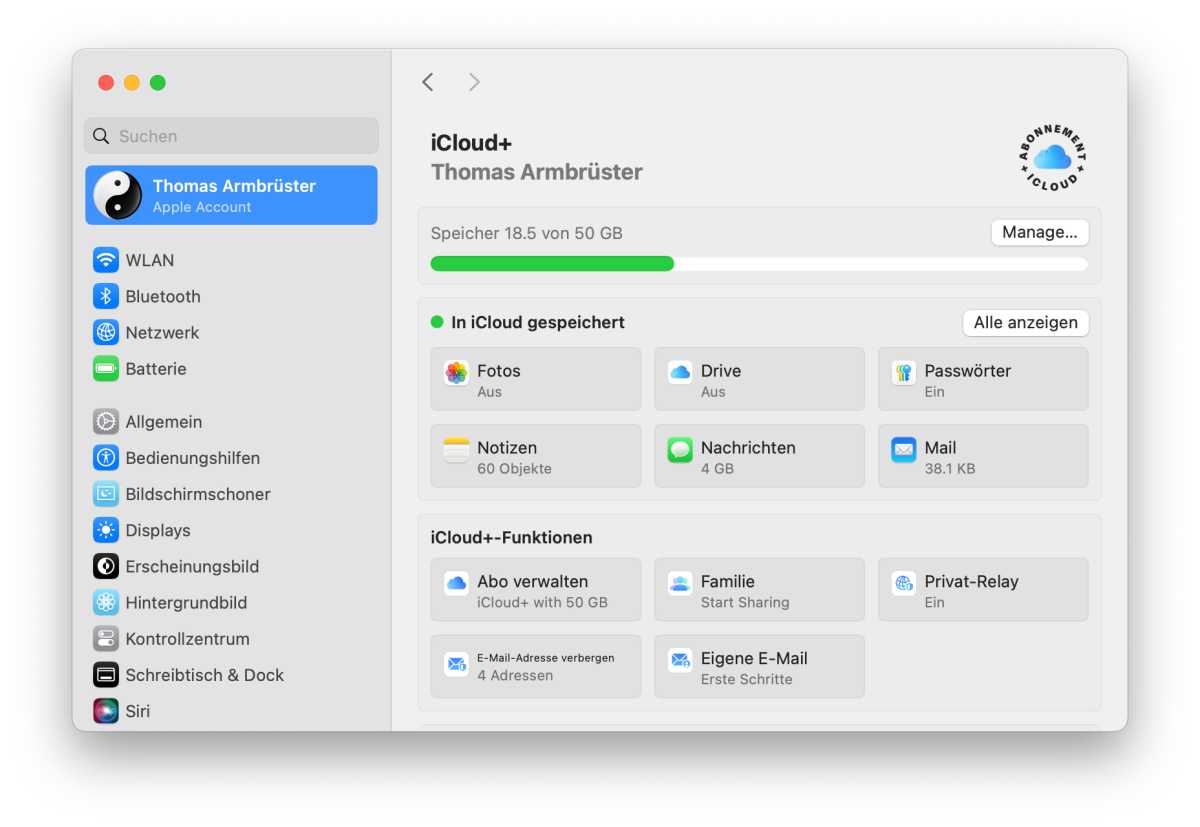The width and height of the screenshot is (1200, 827).
Task: Click into the Suchen search field
Action: pos(231,136)
